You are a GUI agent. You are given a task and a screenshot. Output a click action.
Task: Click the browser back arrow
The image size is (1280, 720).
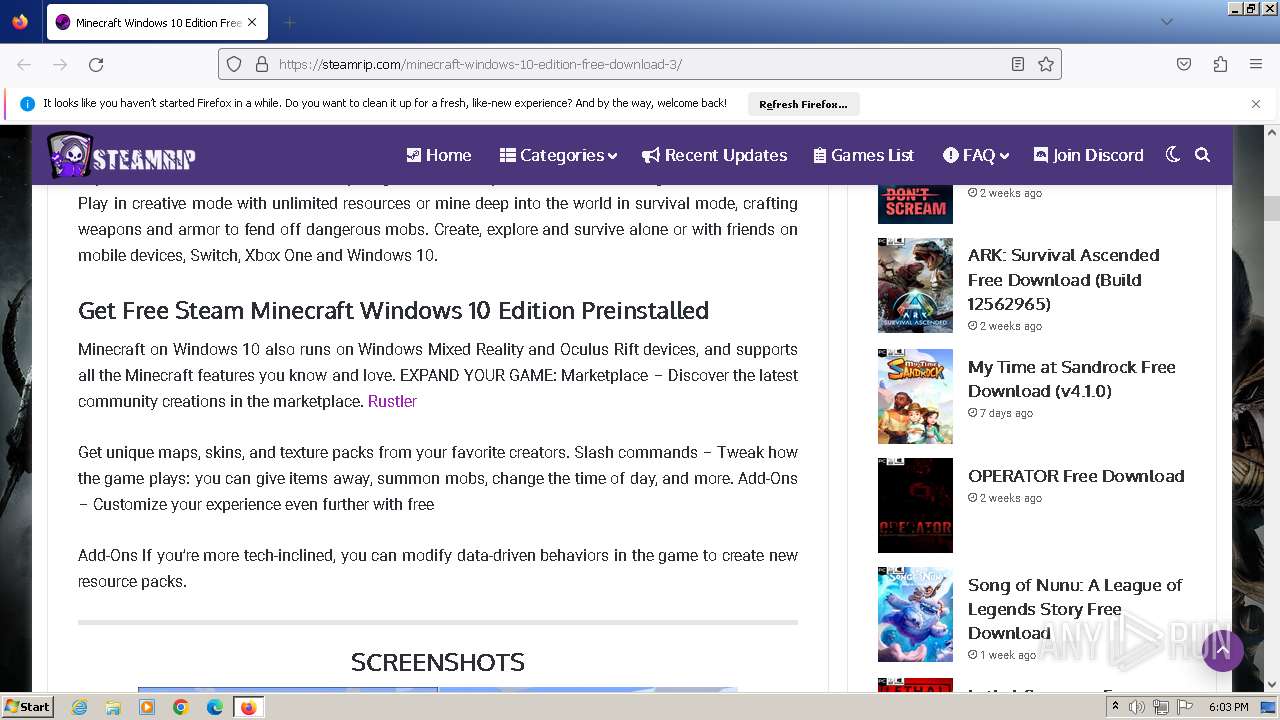[x=24, y=64]
